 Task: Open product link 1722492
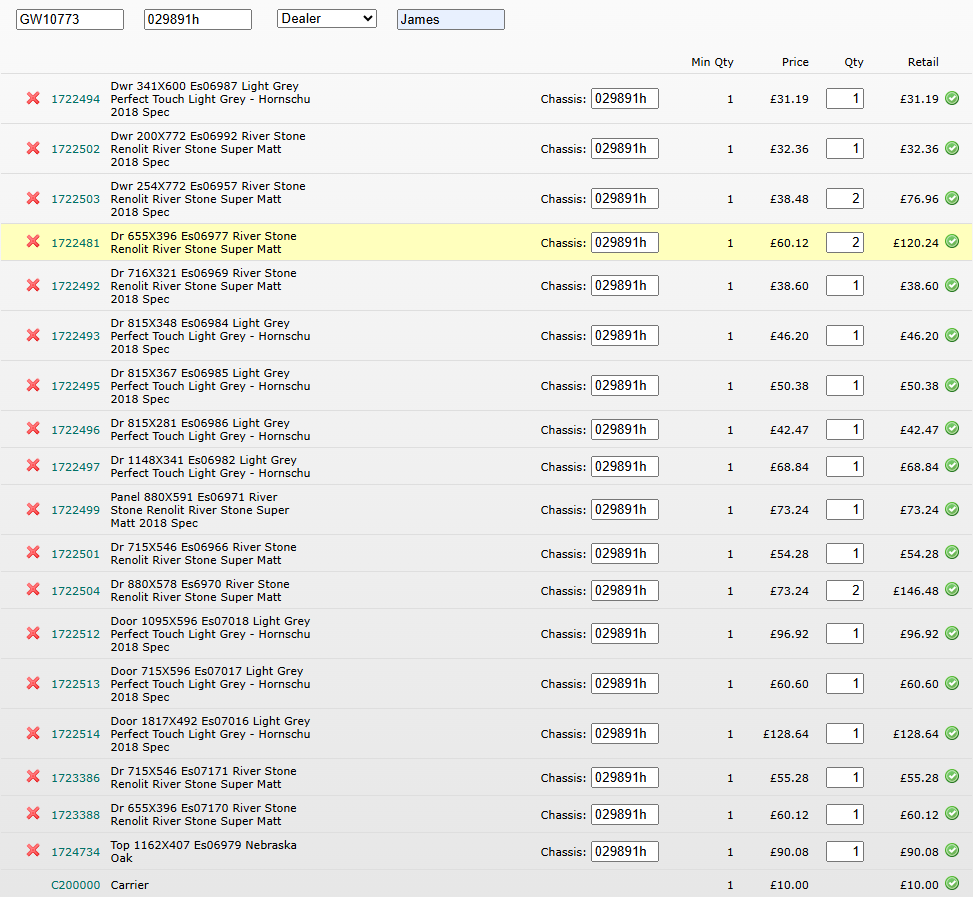click(76, 286)
